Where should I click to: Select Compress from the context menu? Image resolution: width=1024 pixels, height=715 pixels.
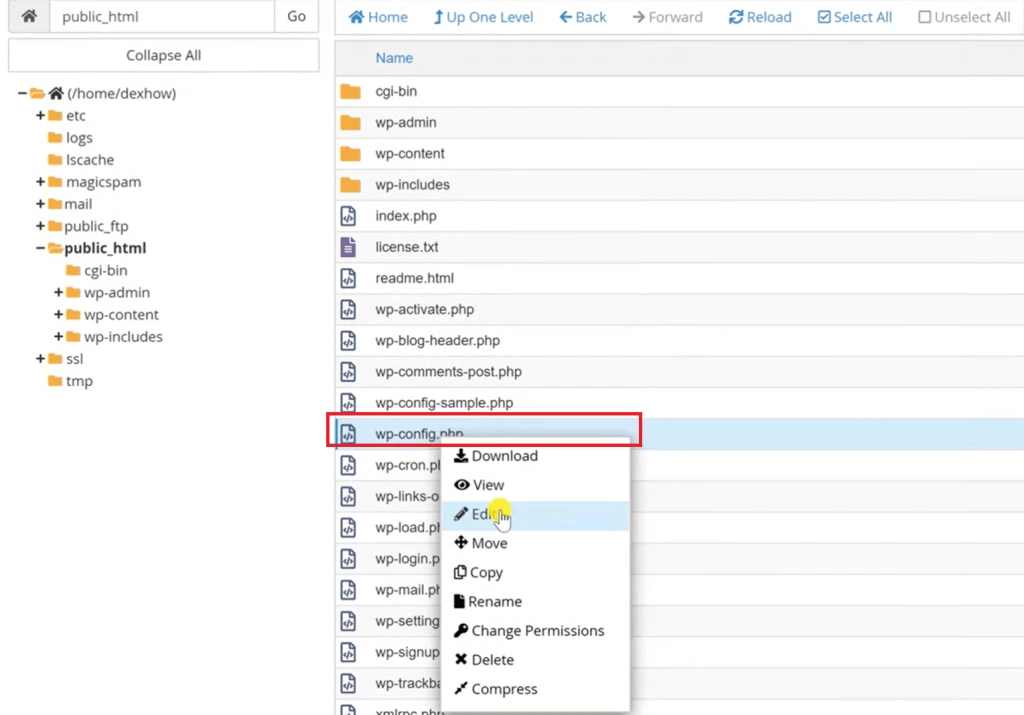tap(504, 688)
